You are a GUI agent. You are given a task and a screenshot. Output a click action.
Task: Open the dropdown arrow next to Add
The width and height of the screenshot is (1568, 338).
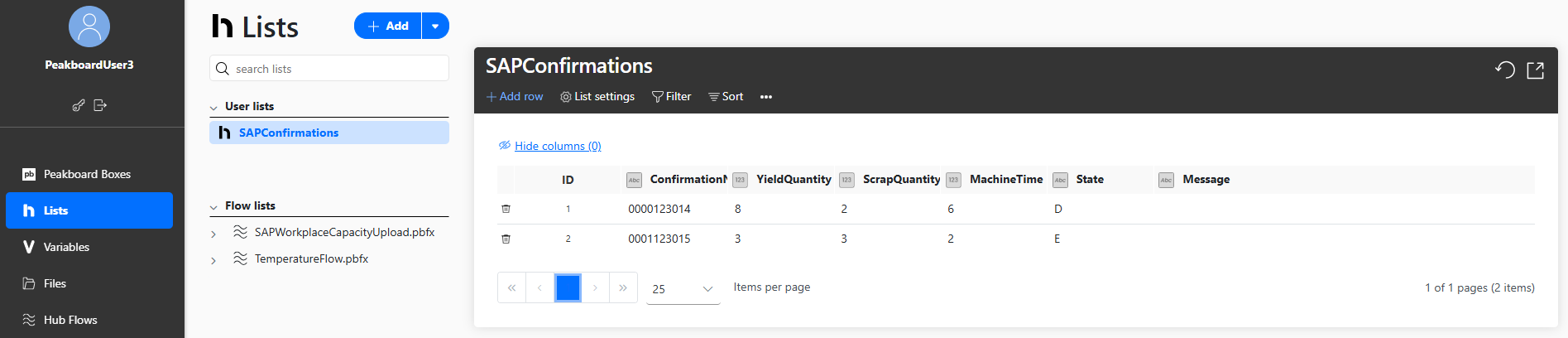435,26
